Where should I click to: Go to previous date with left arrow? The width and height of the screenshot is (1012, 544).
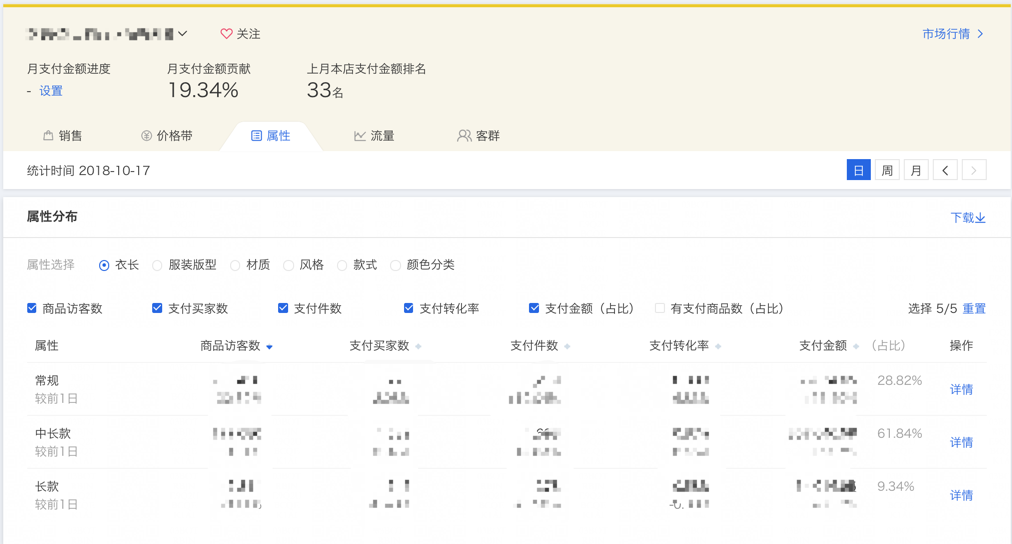945,170
